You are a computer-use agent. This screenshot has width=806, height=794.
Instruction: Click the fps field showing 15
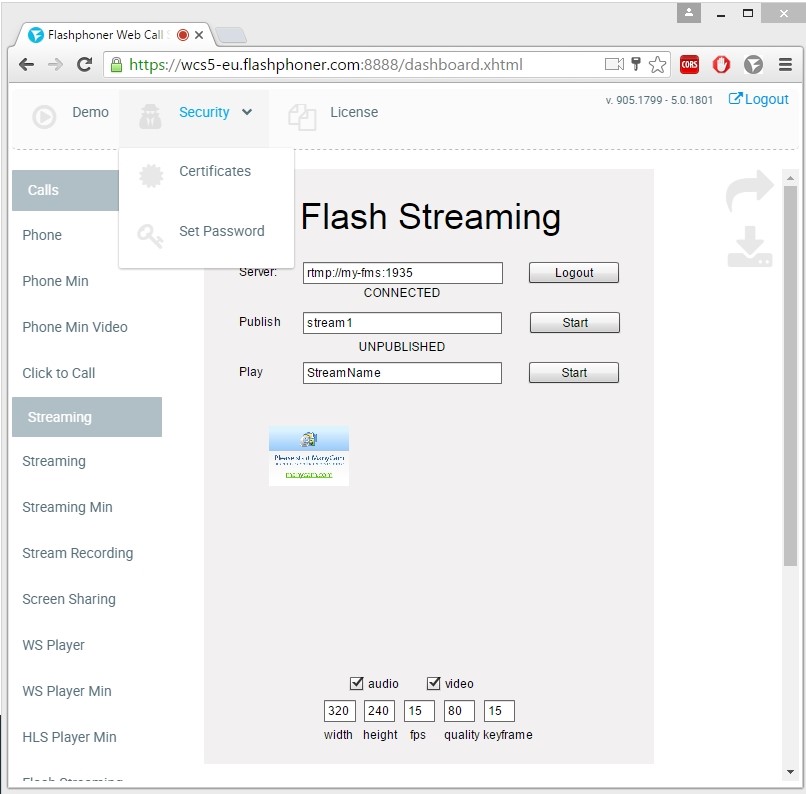pyautogui.click(x=419, y=711)
